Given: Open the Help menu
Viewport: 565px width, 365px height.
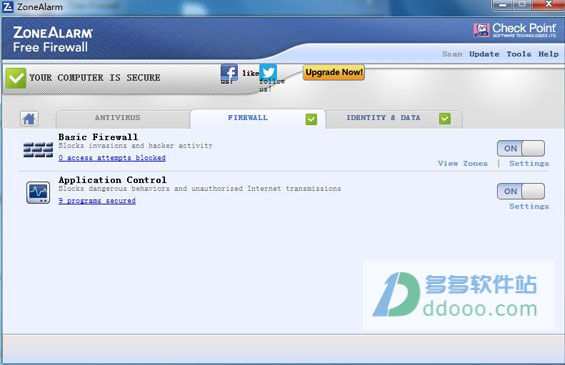Looking at the screenshot, I should [x=548, y=54].
